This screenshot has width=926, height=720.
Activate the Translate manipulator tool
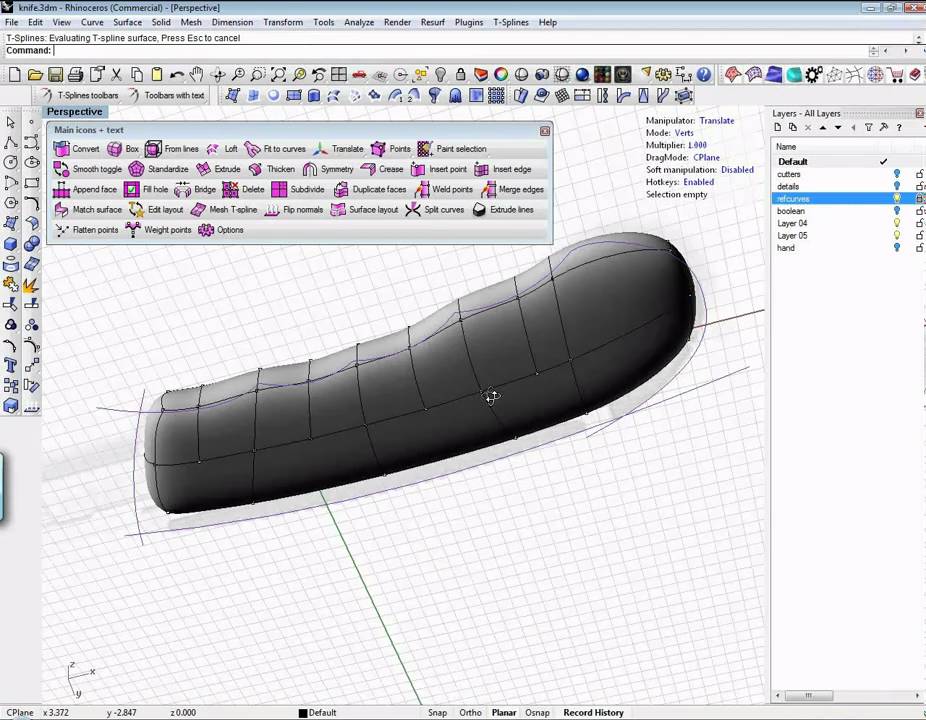point(338,149)
